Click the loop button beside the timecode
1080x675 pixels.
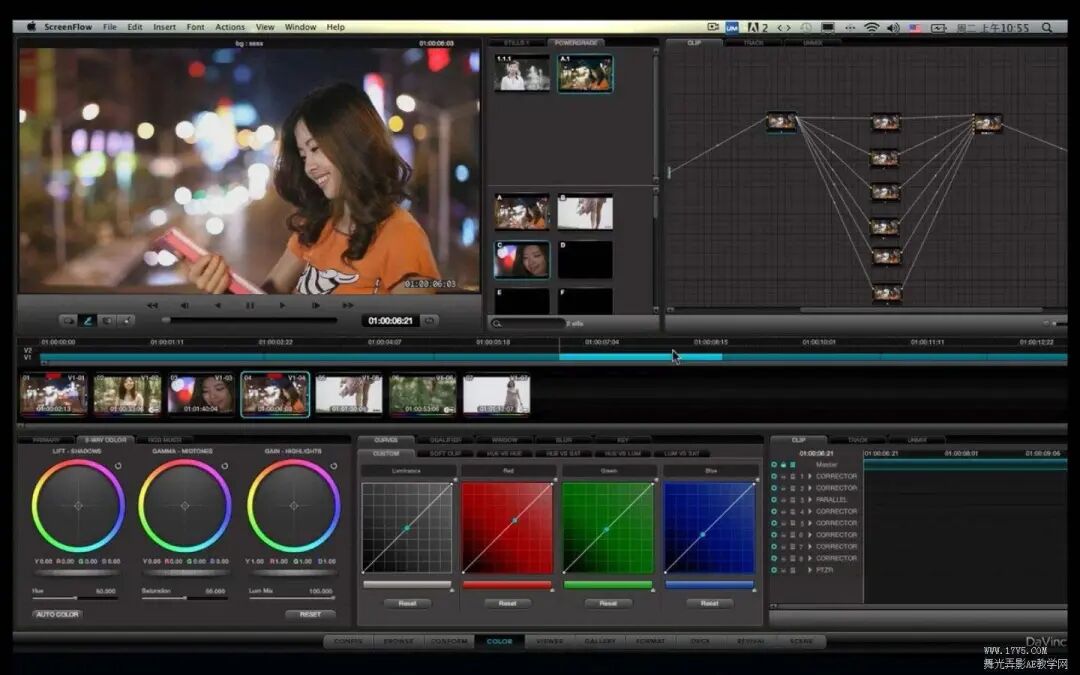[x=430, y=321]
